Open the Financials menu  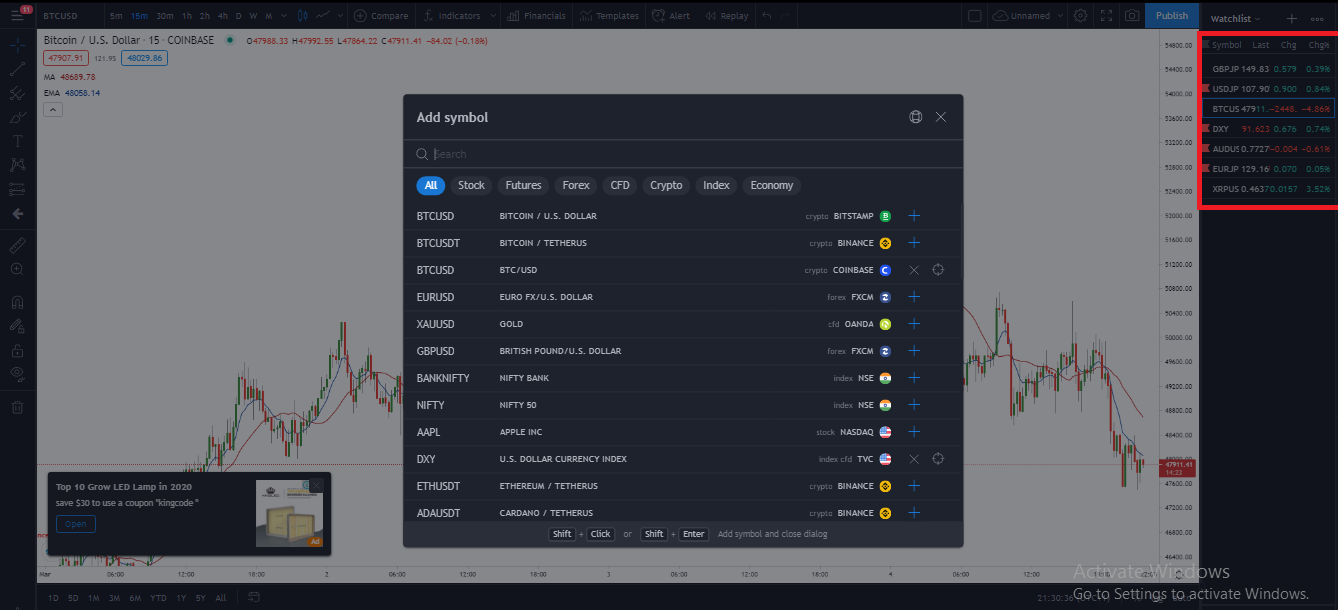[x=537, y=16]
